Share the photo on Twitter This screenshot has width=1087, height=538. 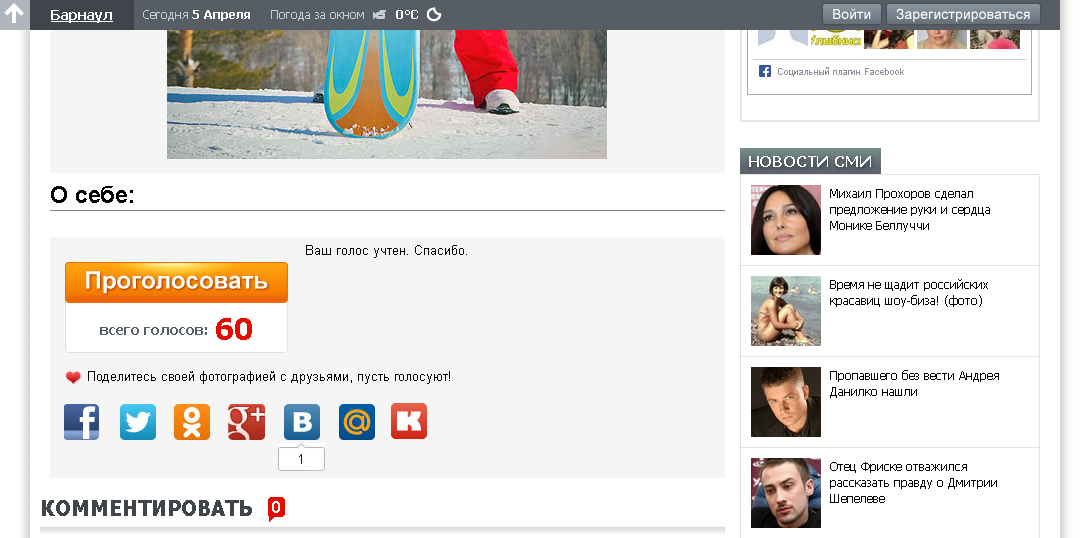coord(137,422)
